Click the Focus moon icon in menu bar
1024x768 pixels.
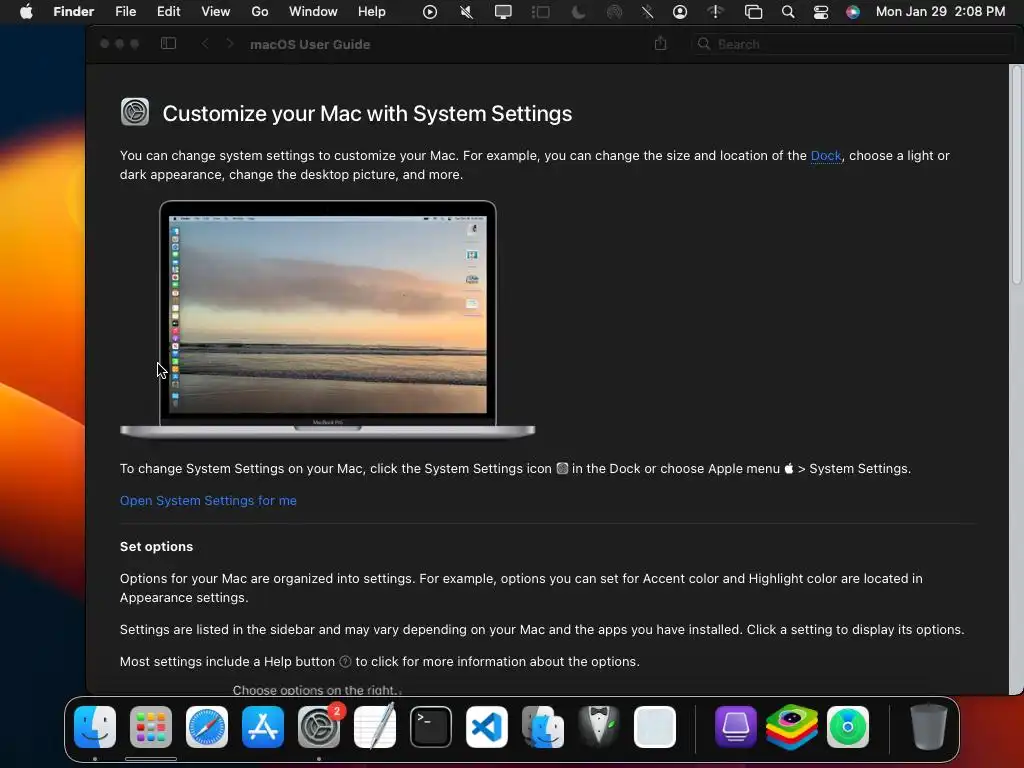coord(578,12)
